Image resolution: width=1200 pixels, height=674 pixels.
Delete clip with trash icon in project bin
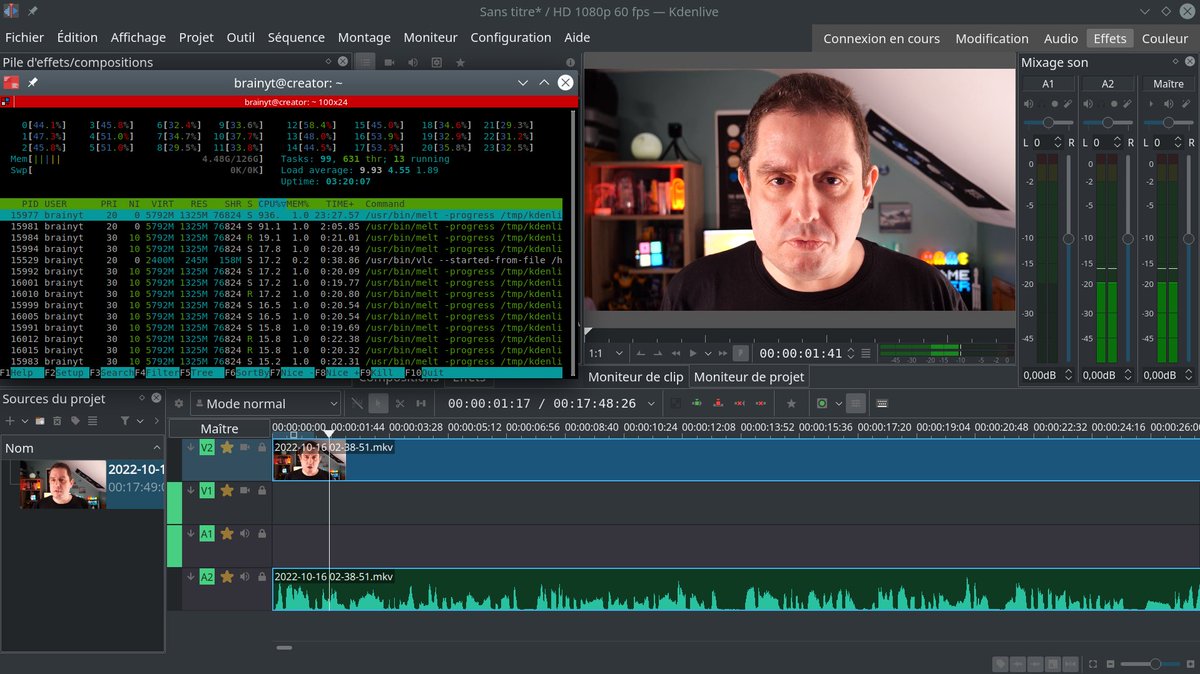57,421
